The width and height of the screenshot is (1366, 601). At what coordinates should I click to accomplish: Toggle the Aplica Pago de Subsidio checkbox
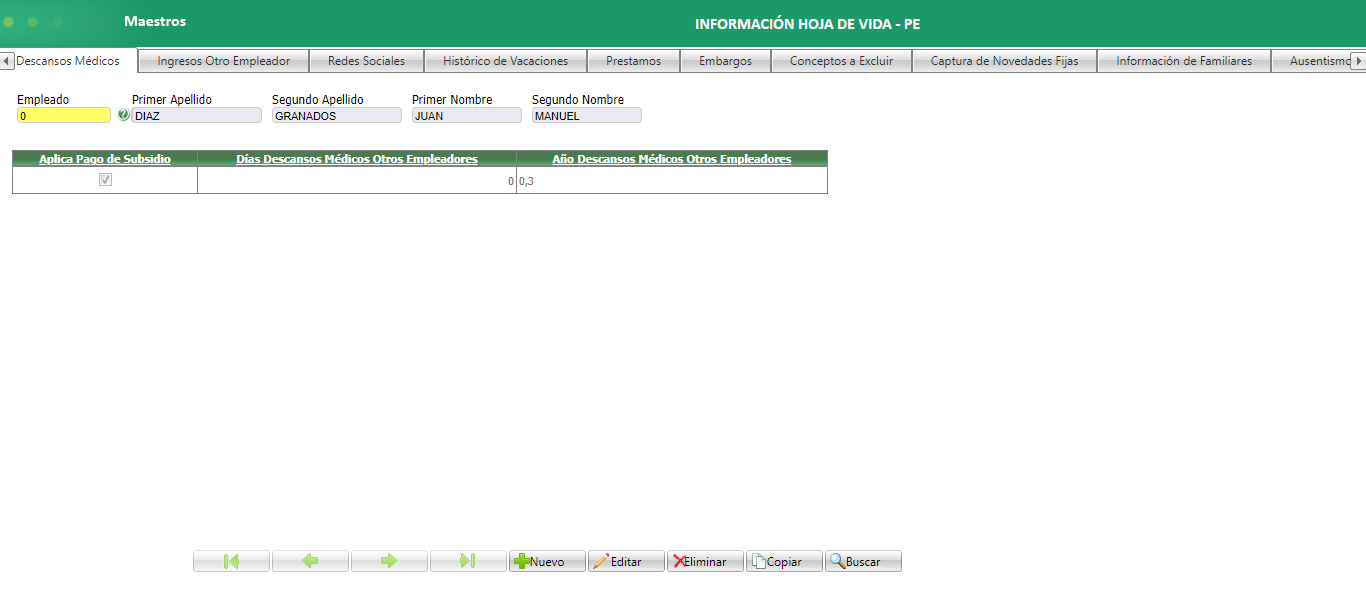pyautogui.click(x=104, y=180)
